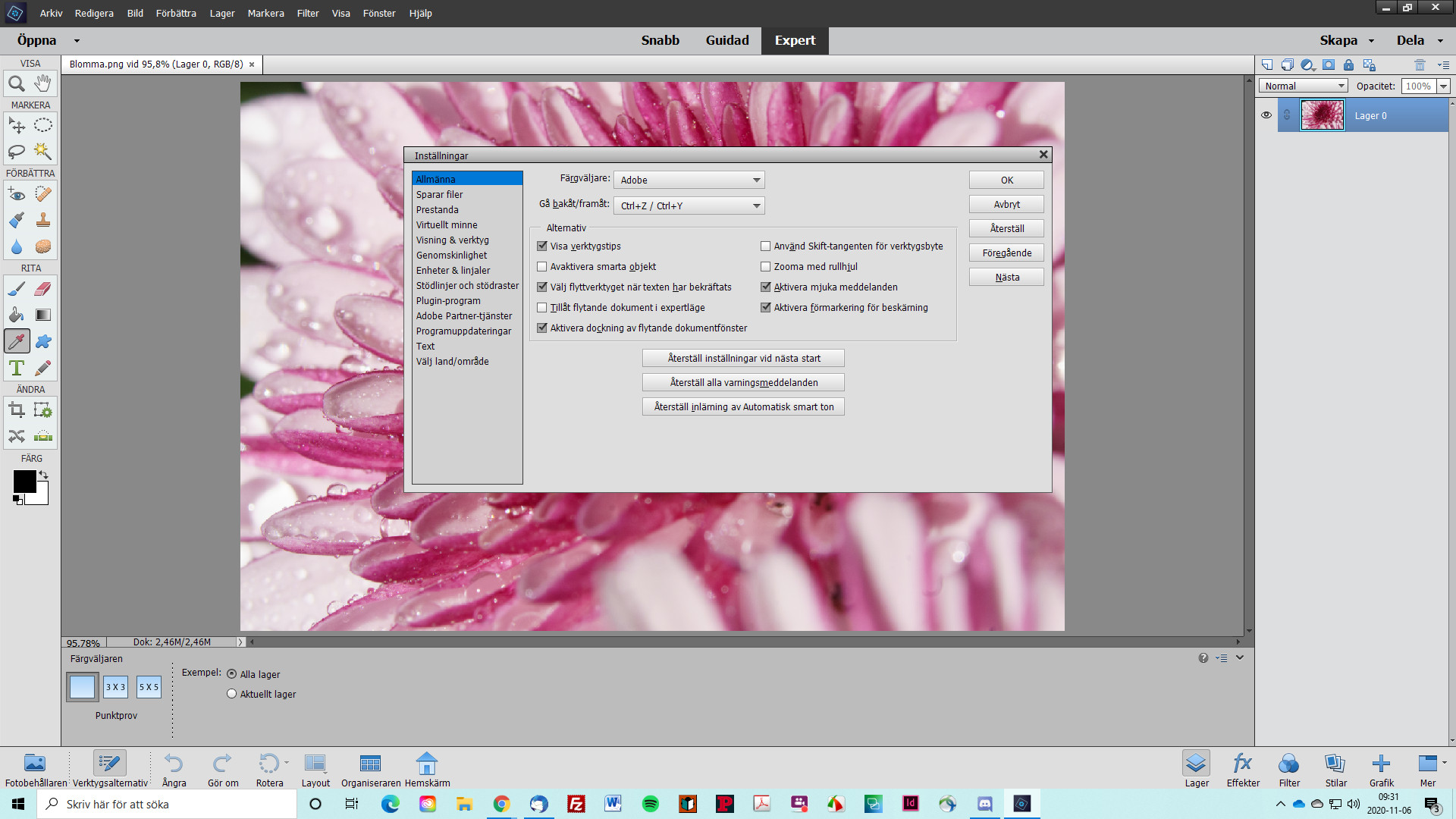Select the Type tool
1456x819 pixels.
pos(17,367)
